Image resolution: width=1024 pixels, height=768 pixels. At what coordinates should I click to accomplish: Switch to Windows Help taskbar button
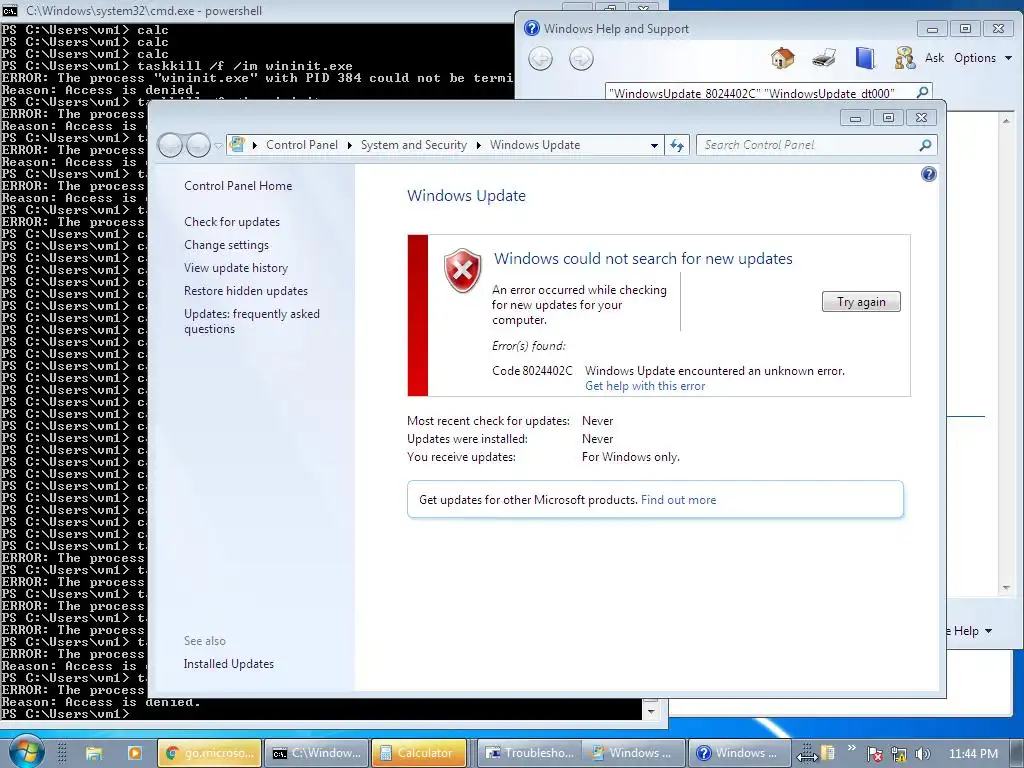739,753
